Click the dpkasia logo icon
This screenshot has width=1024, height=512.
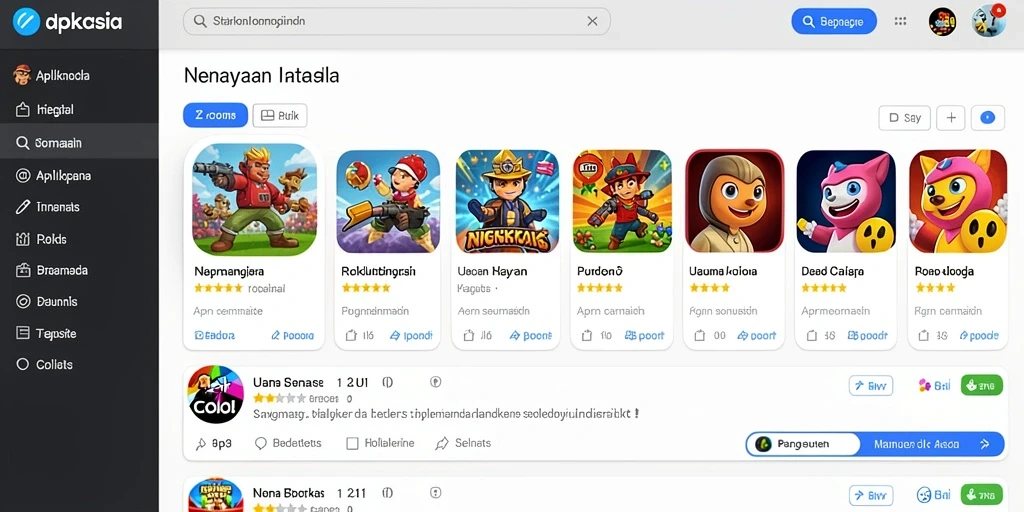(x=26, y=22)
